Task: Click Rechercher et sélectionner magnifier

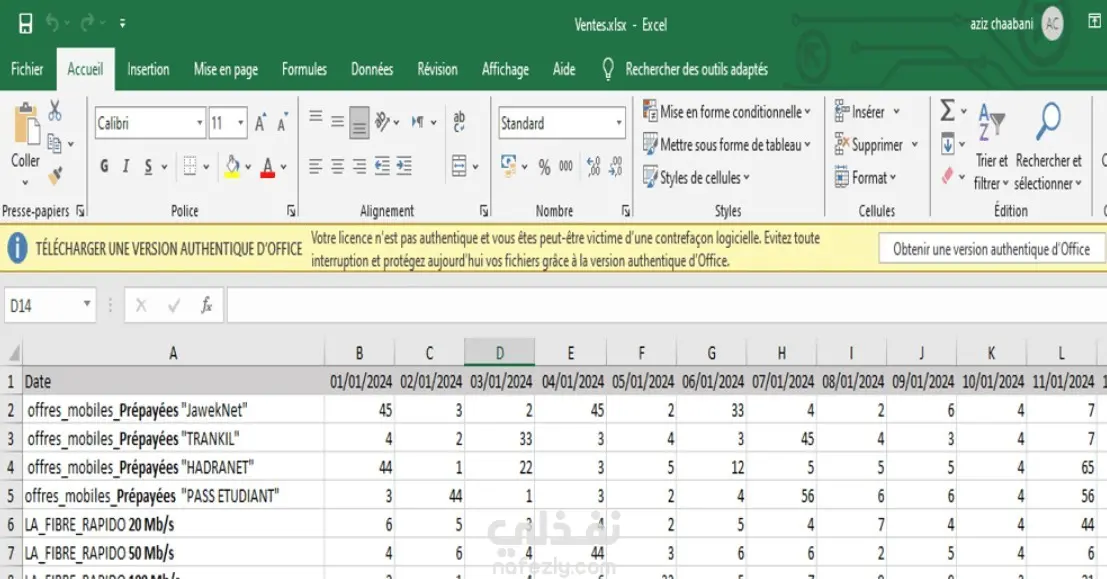Action: 1048,122
